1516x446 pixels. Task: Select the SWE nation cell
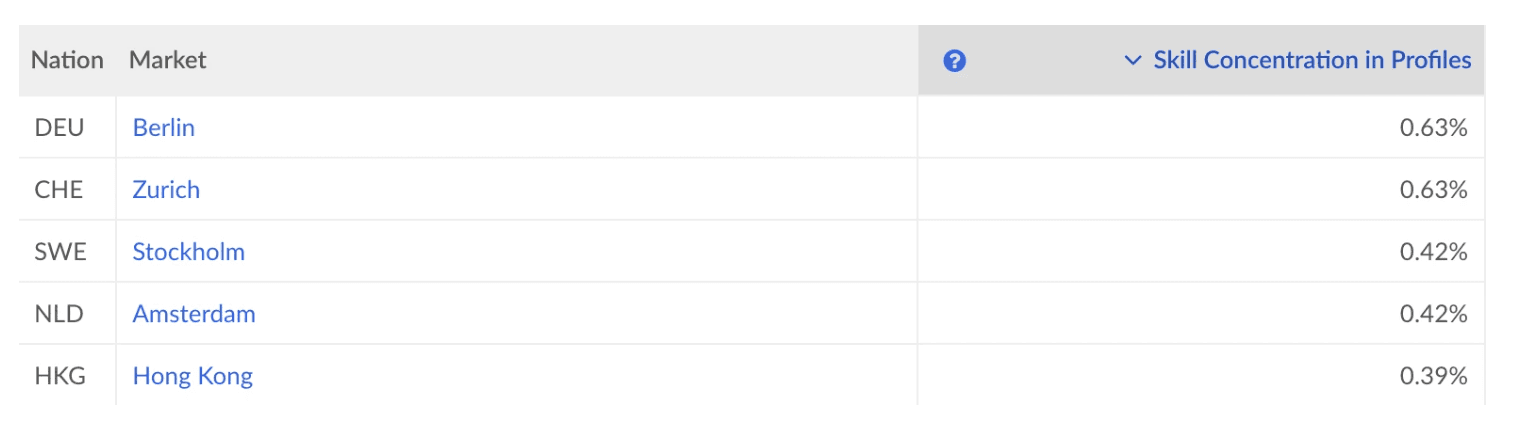[61, 252]
